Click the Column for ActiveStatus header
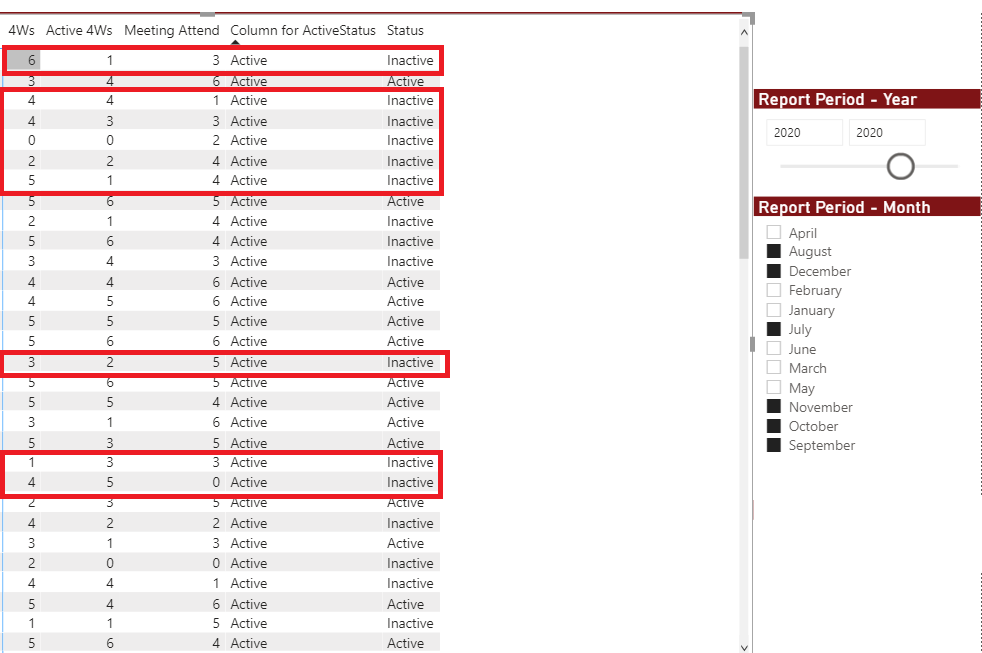982x653 pixels. tap(303, 30)
